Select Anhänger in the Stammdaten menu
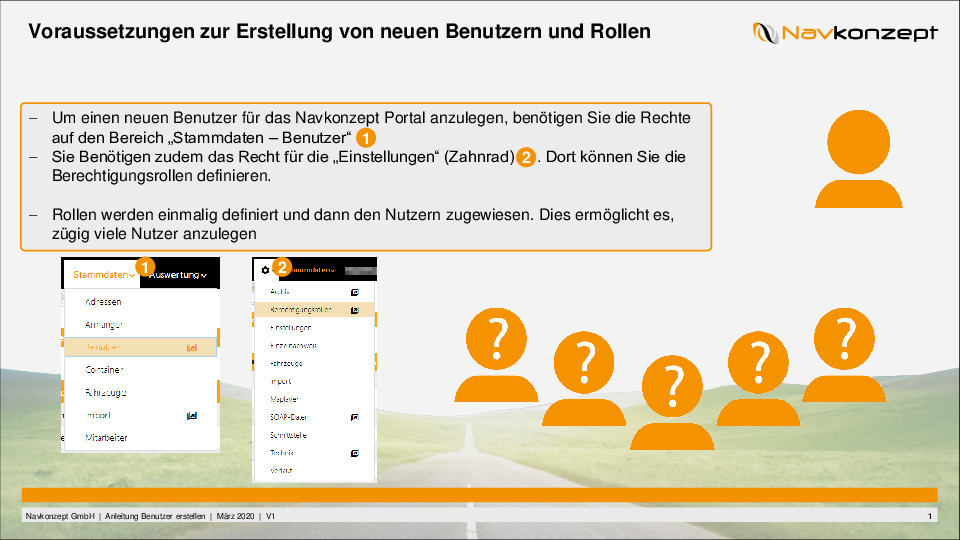Viewport: 960px width, 540px height. [103, 324]
